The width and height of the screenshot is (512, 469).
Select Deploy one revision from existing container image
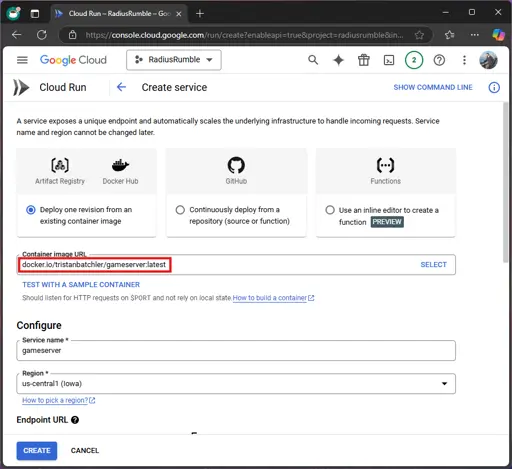[x=31, y=210]
